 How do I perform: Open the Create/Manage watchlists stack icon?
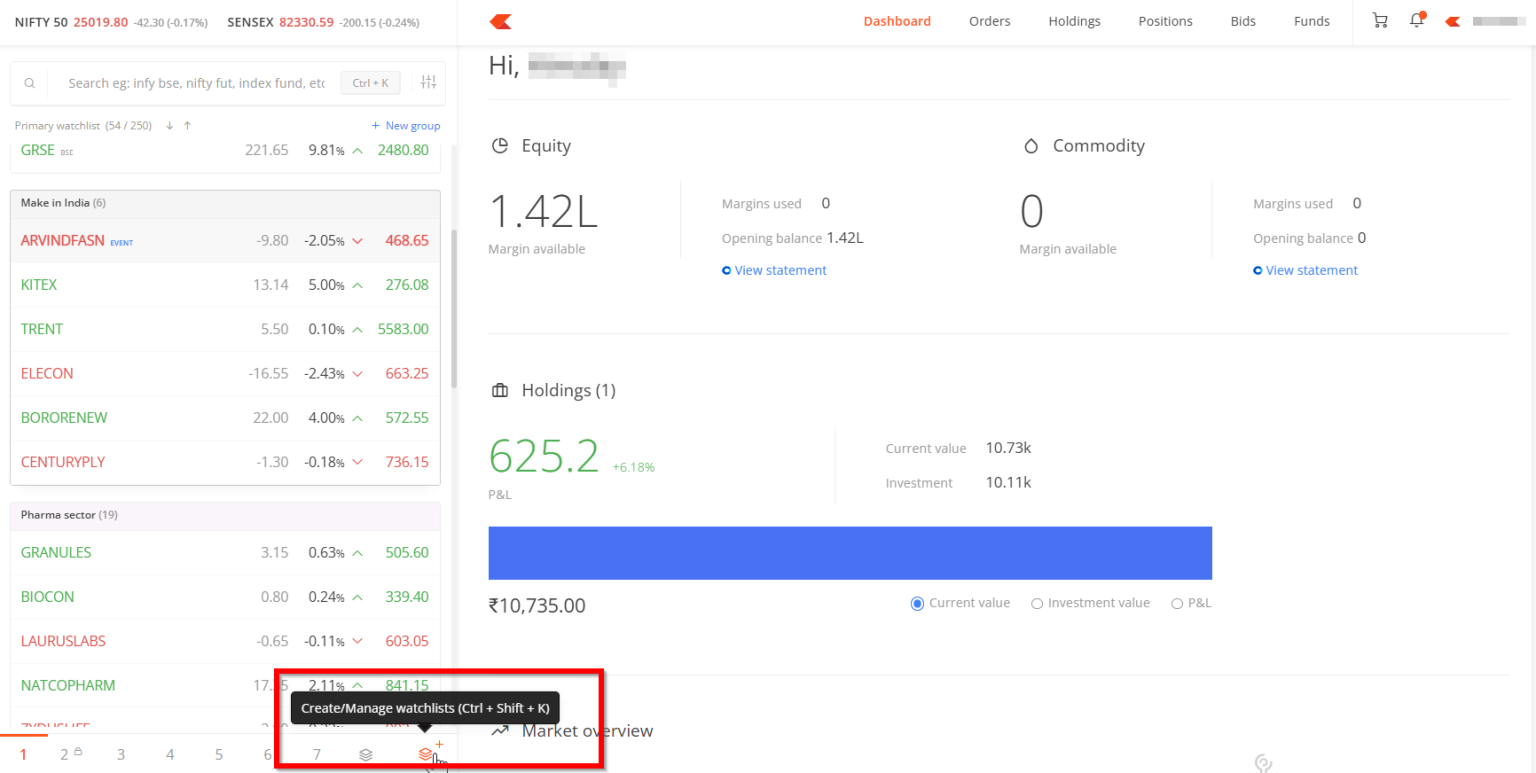(x=429, y=755)
